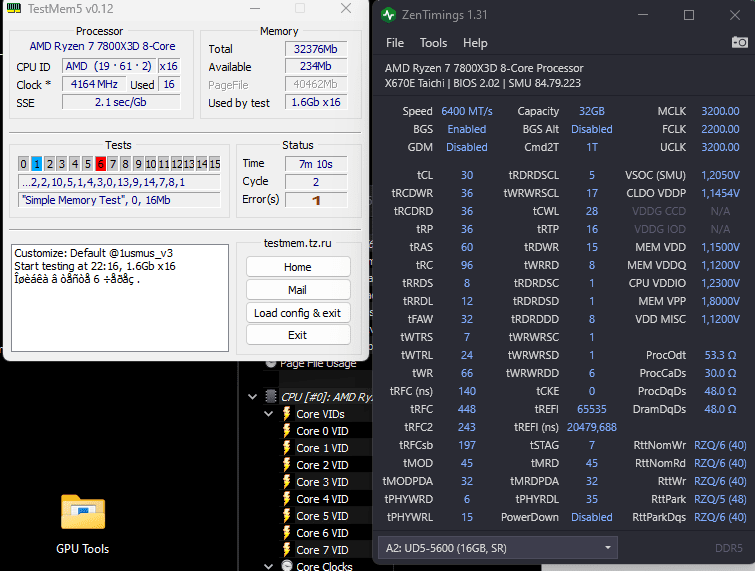Click the ZenTimings app logo icon
Screen dimensions: 755x571
[388, 15]
